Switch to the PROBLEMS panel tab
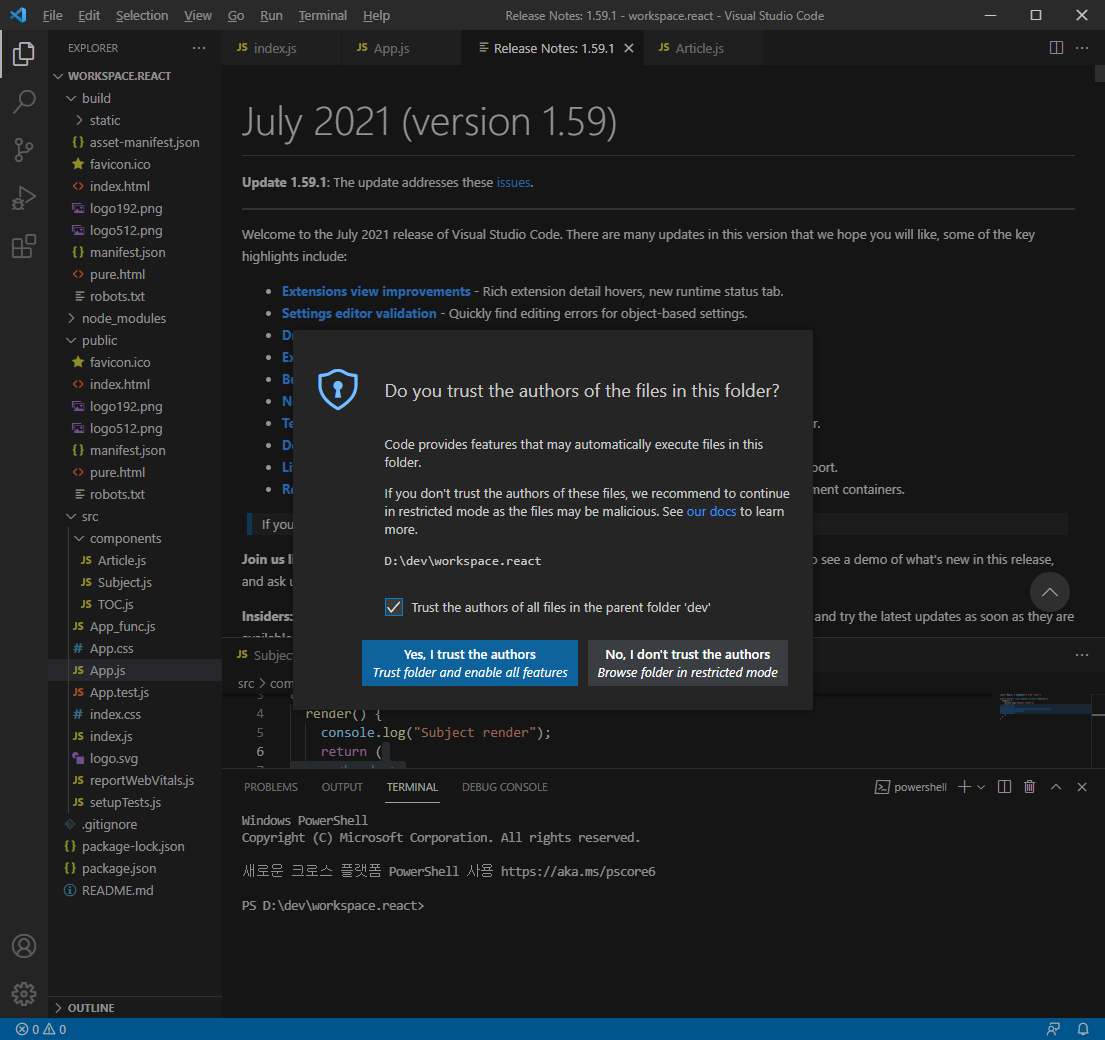This screenshot has height=1040, width=1105. 271,787
